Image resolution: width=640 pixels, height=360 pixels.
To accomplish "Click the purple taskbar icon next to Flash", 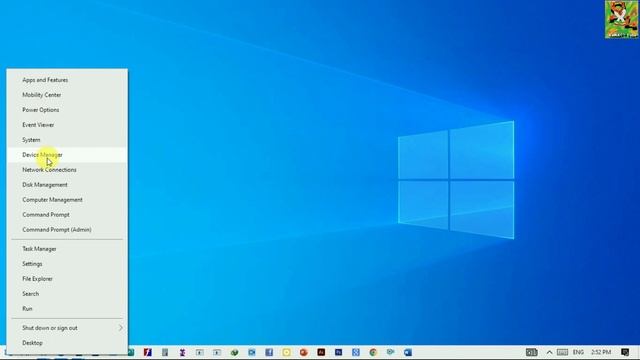I will pos(182,352).
